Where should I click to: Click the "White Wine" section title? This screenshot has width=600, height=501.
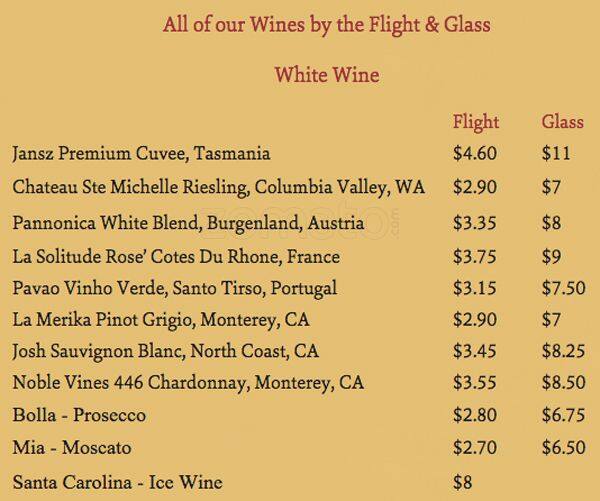327,75
